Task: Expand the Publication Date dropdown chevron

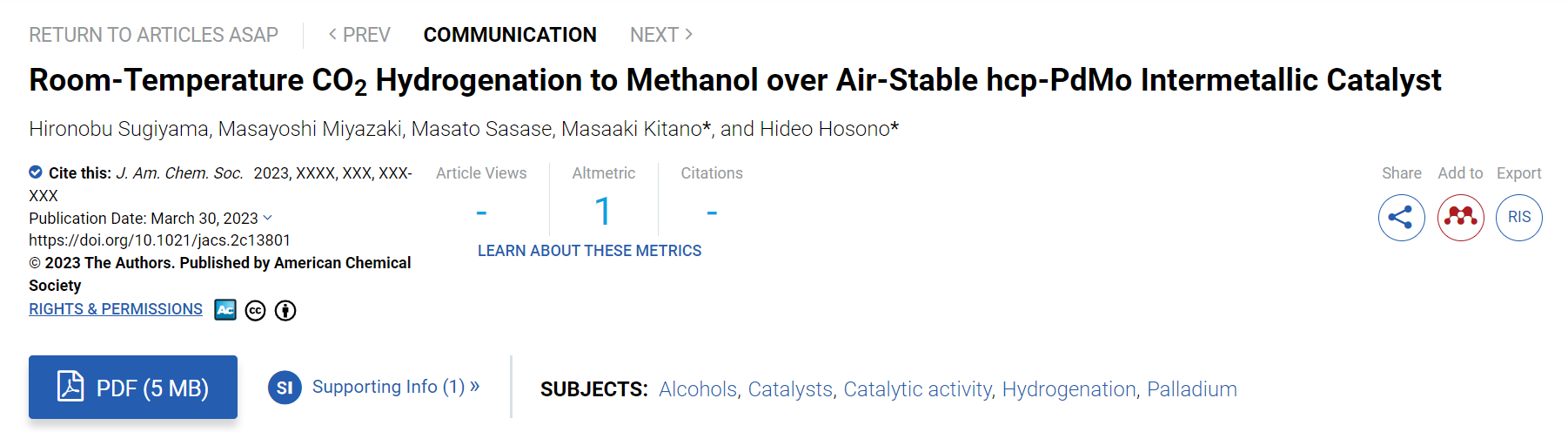Action: [x=267, y=218]
